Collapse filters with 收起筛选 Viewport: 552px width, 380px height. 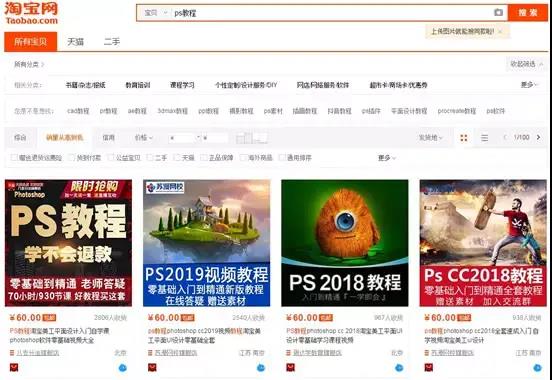click(527, 64)
